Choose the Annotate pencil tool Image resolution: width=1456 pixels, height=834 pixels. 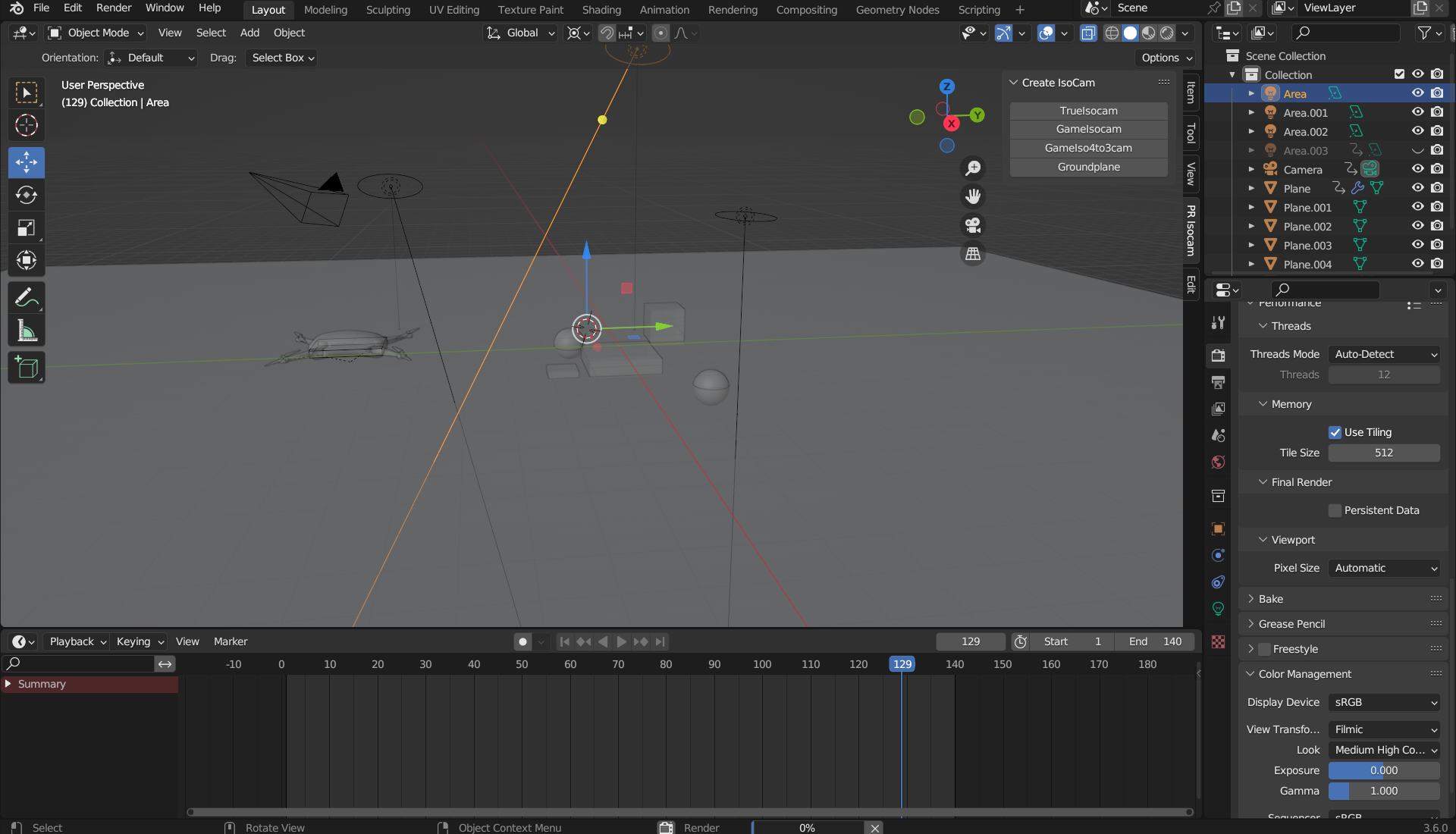pyautogui.click(x=27, y=298)
